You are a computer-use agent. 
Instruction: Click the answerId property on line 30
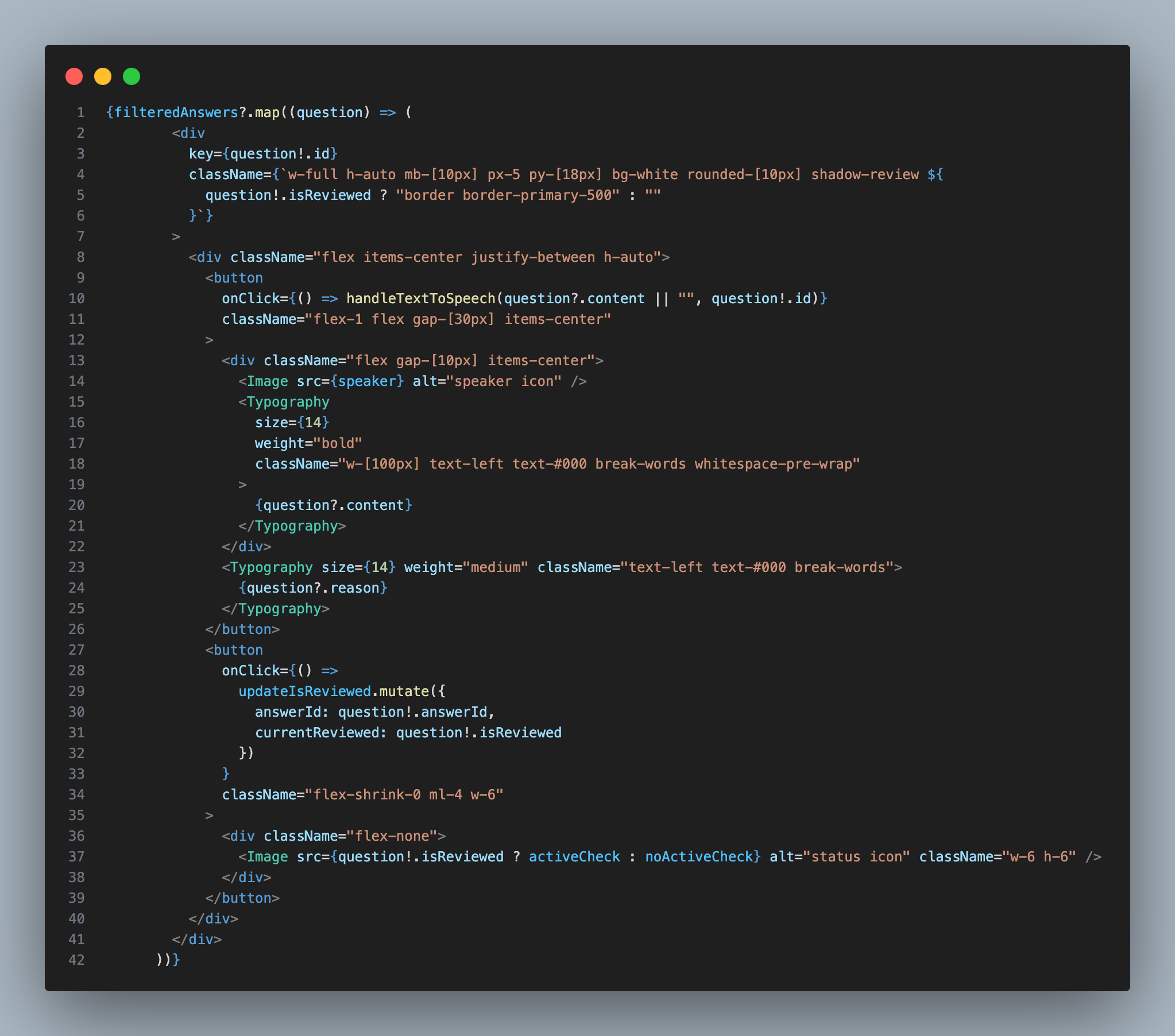[287, 712]
